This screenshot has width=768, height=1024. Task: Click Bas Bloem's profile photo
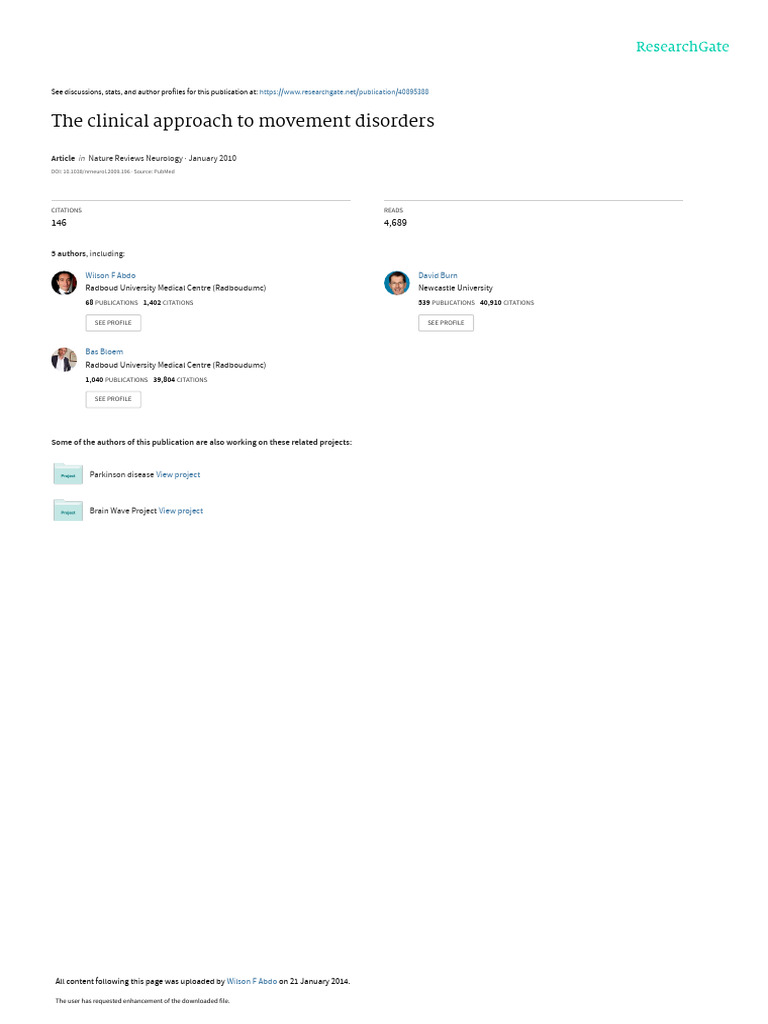click(64, 359)
